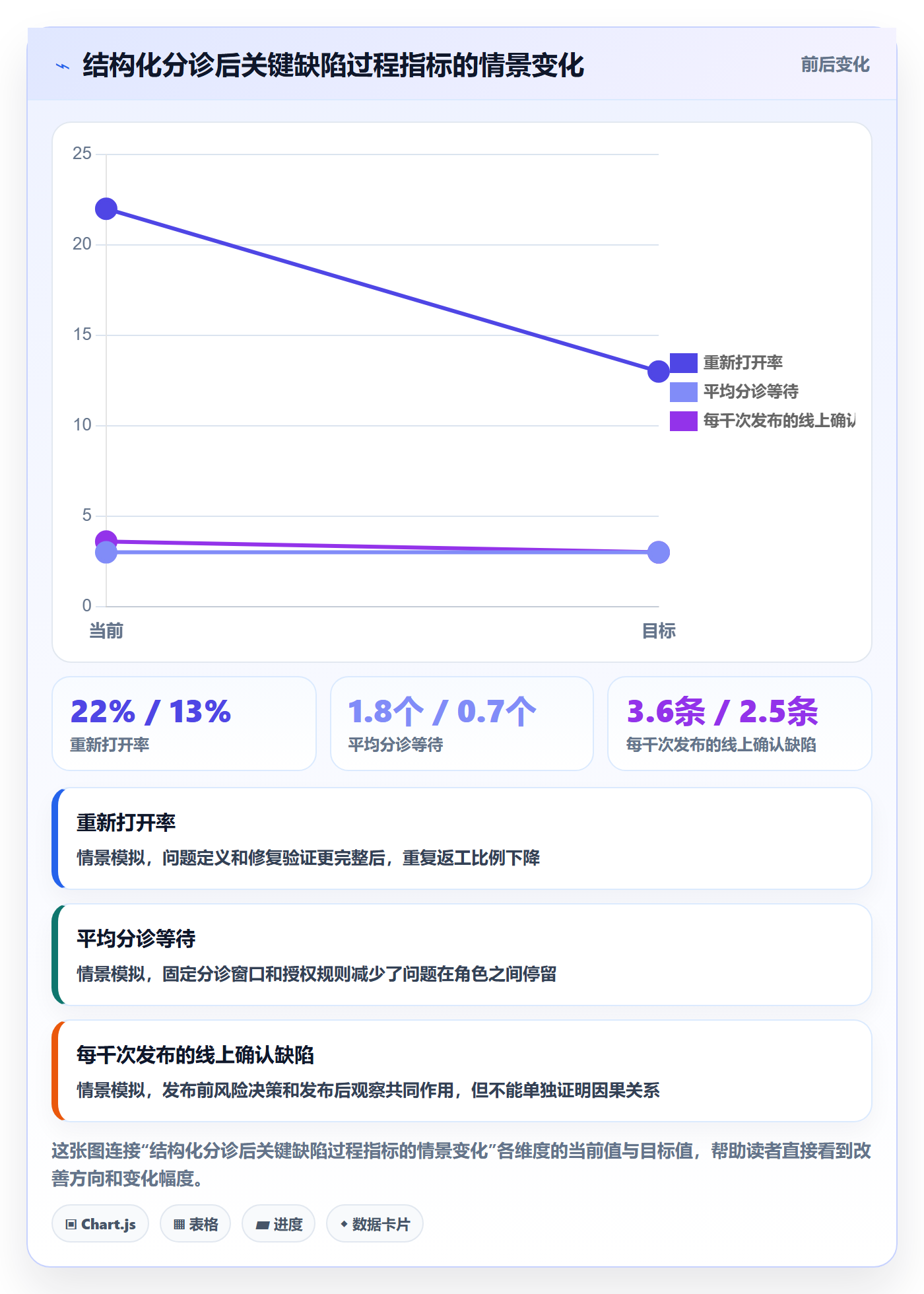This screenshot has height=1294, width=924.
Task: Click the 表格 tag grid icon
Action: click(179, 1225)
